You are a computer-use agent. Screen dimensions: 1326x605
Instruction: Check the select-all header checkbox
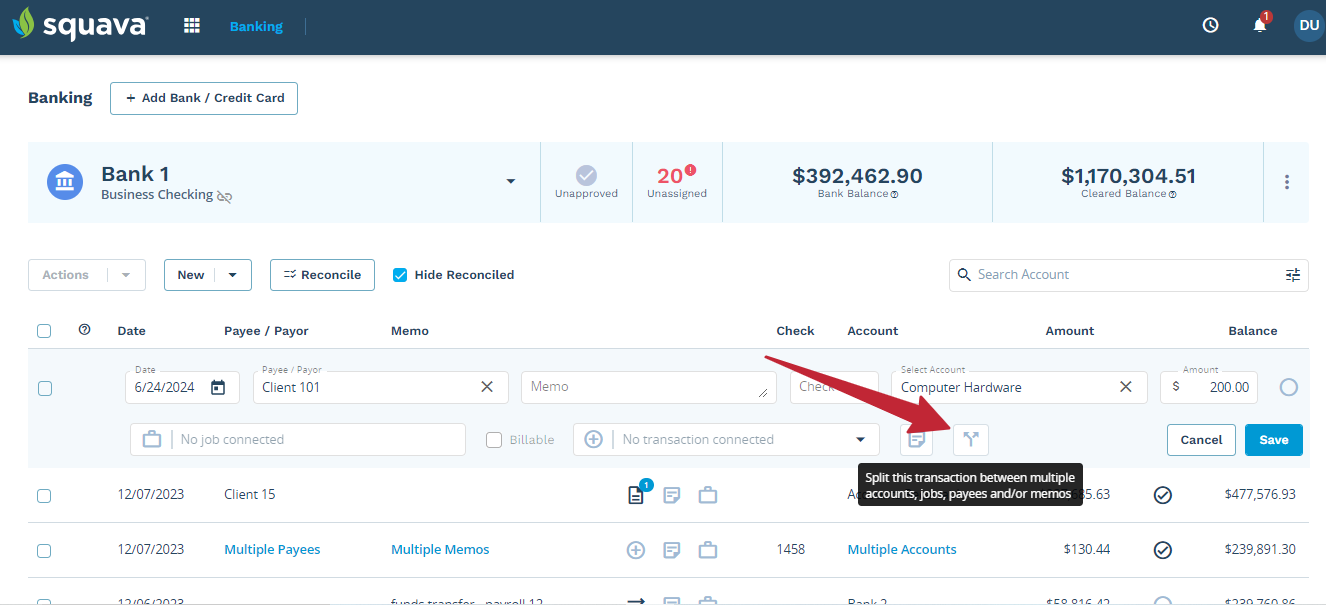click(x=44, y=331)
